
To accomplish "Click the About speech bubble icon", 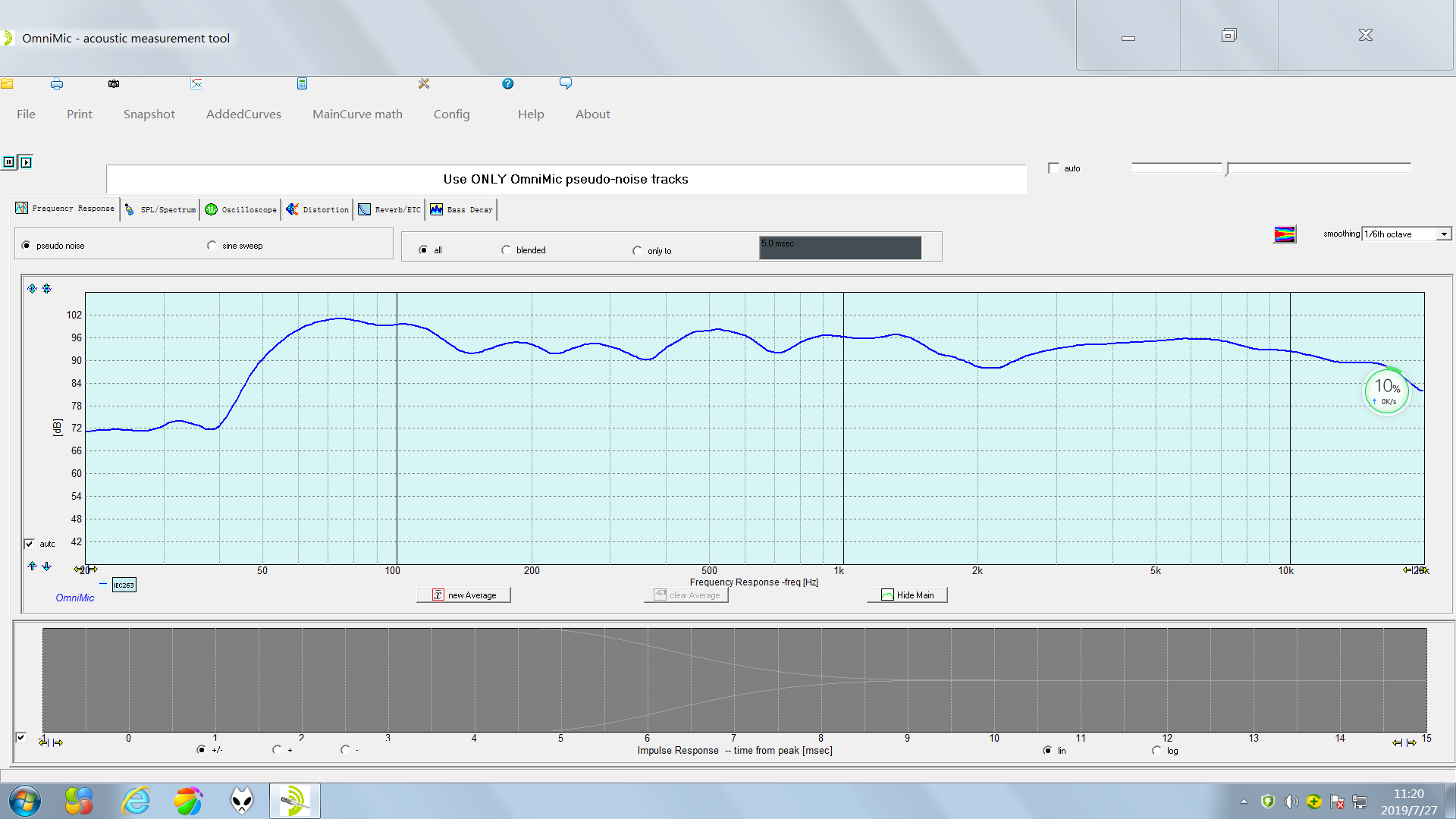I will (x=566, y=83).
